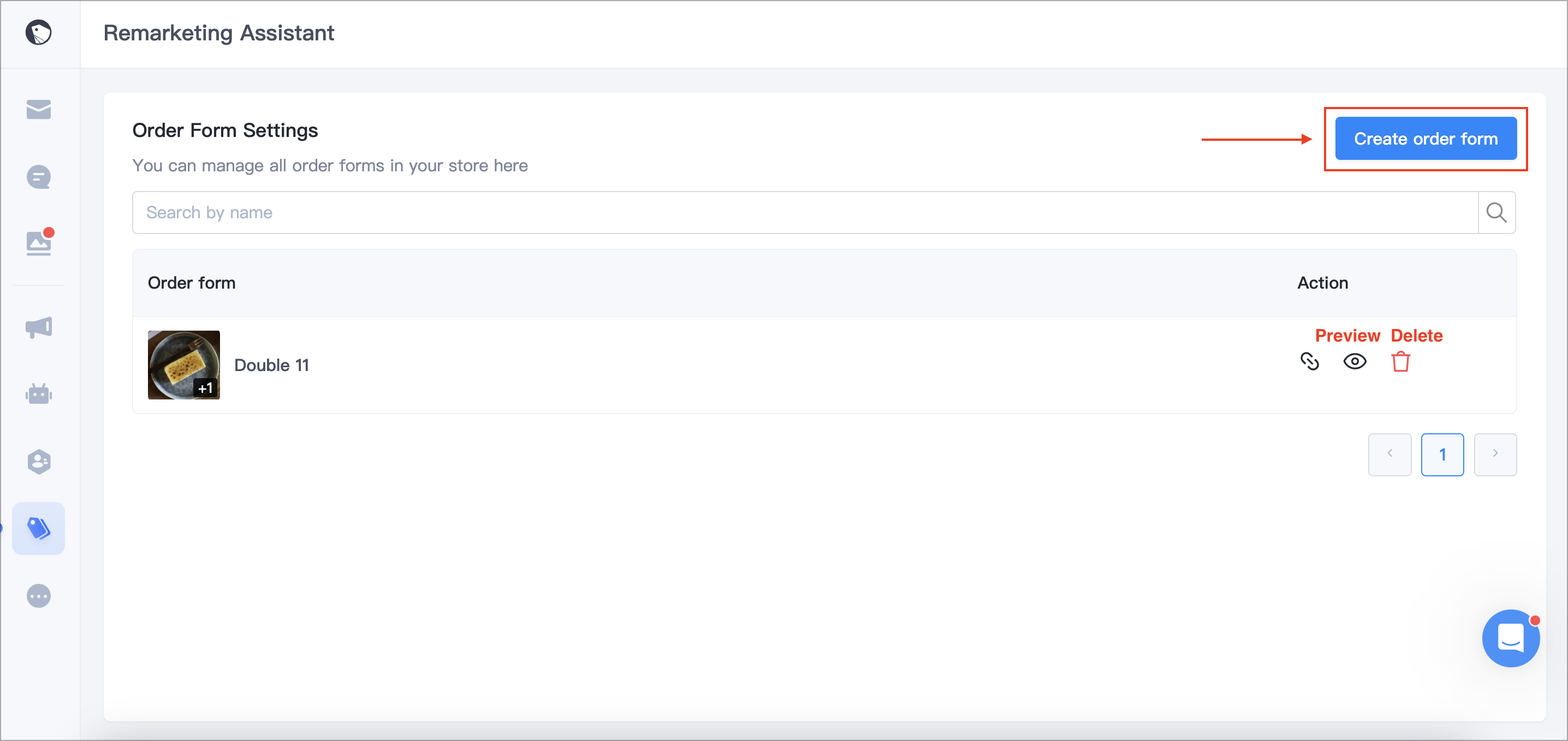Click the Action column header

[x=1323, y=283]
